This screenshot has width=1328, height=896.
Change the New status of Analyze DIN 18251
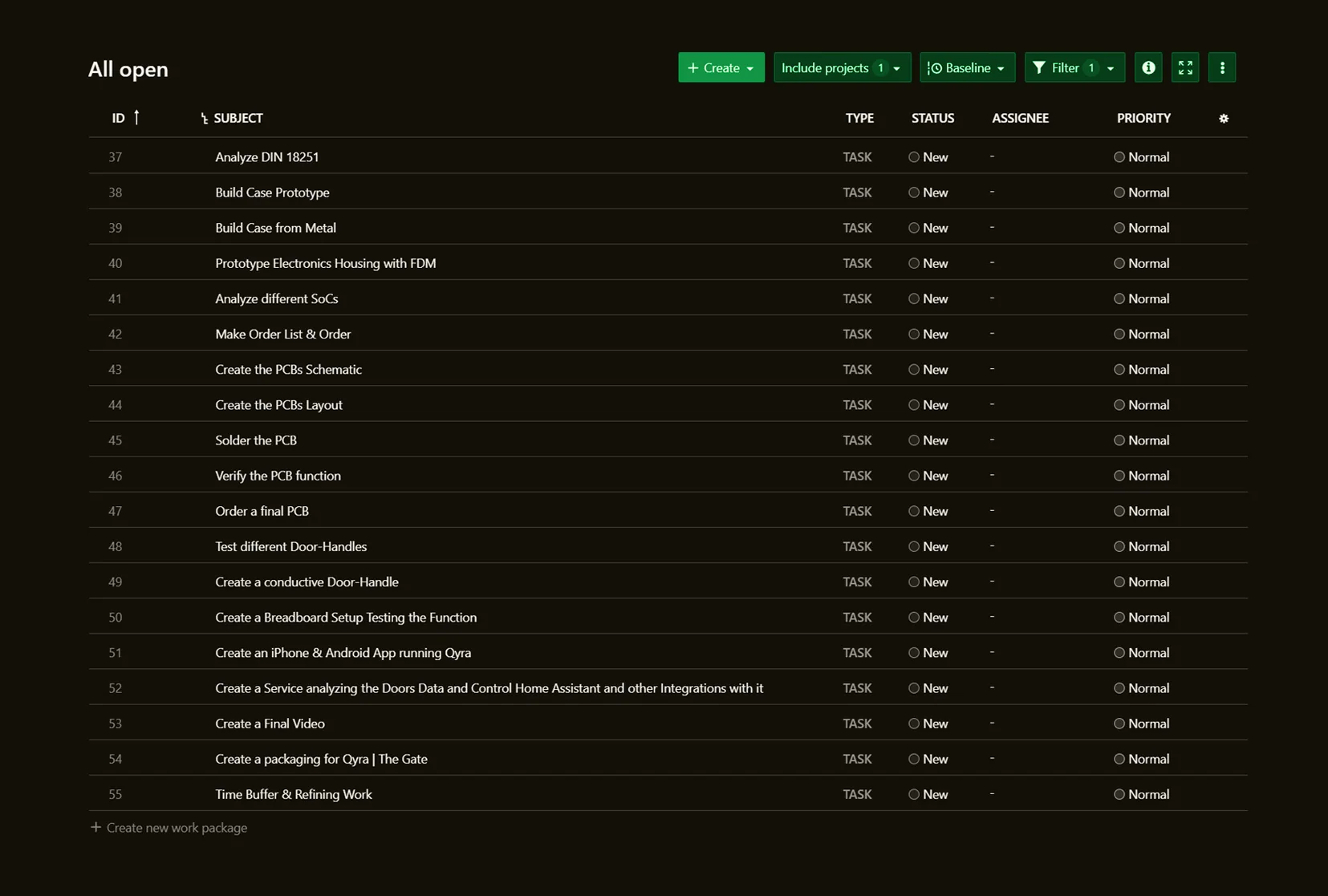point(928,157)
